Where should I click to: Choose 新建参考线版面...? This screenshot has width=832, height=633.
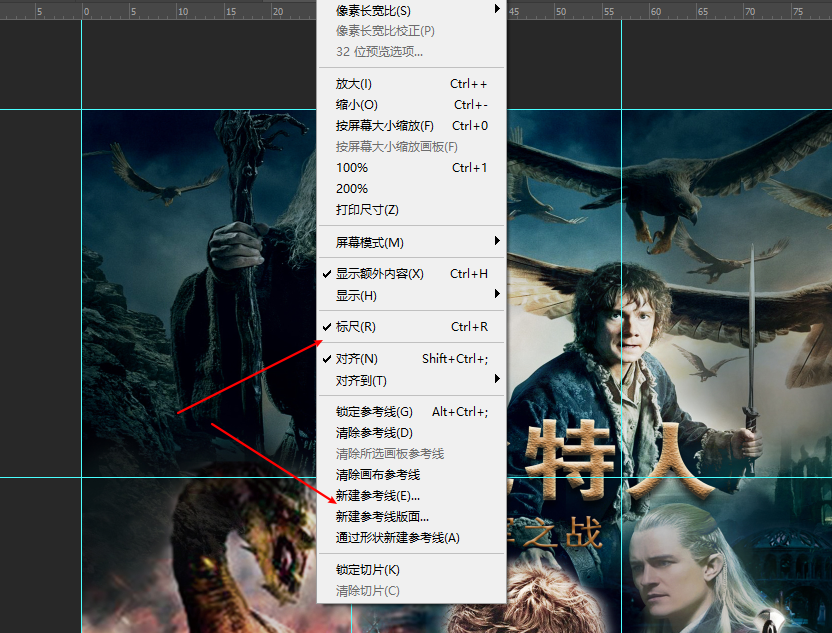click(411, 516)
